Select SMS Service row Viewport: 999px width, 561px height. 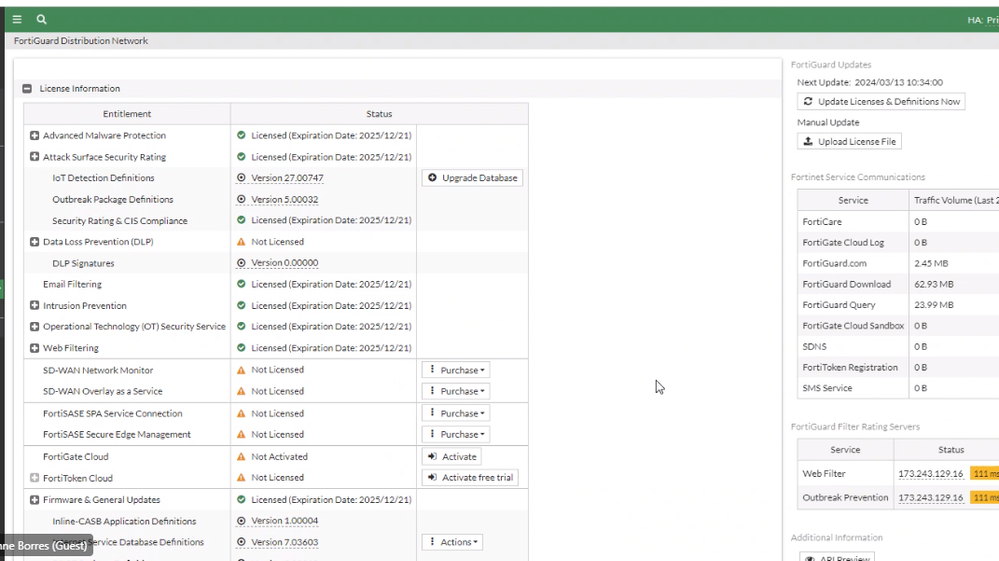(x=898, y=388)
